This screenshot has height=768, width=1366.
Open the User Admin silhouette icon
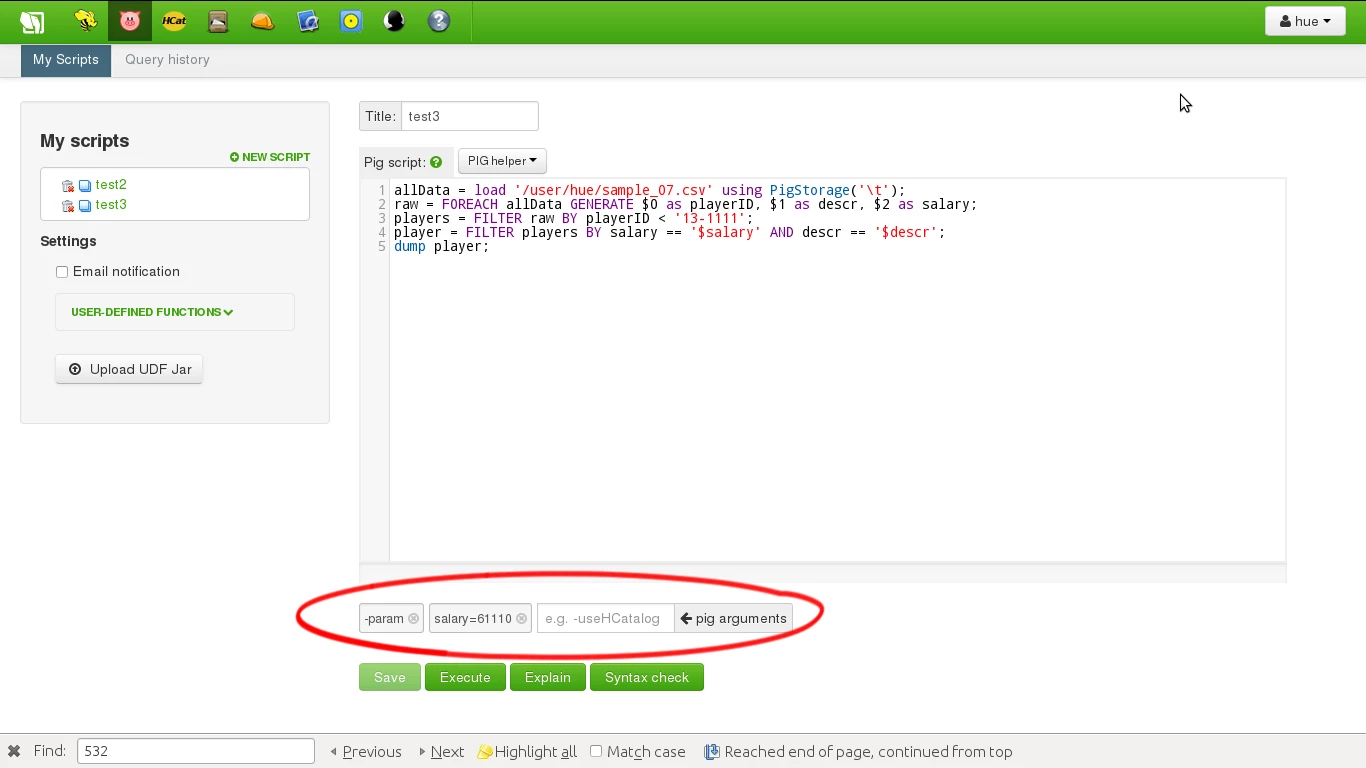(x=394, y=20)
